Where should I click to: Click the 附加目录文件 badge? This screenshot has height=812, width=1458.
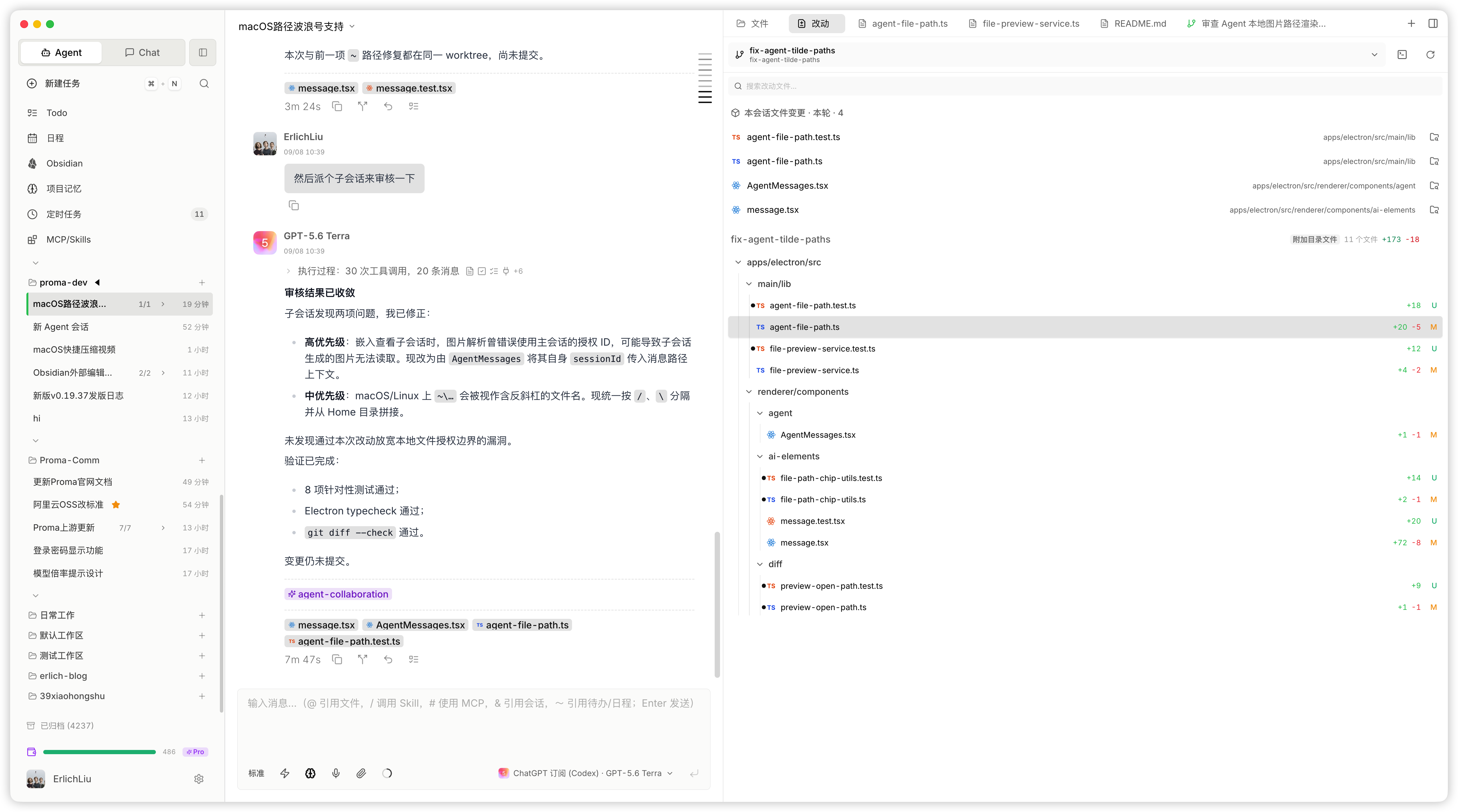[1315, 239]
